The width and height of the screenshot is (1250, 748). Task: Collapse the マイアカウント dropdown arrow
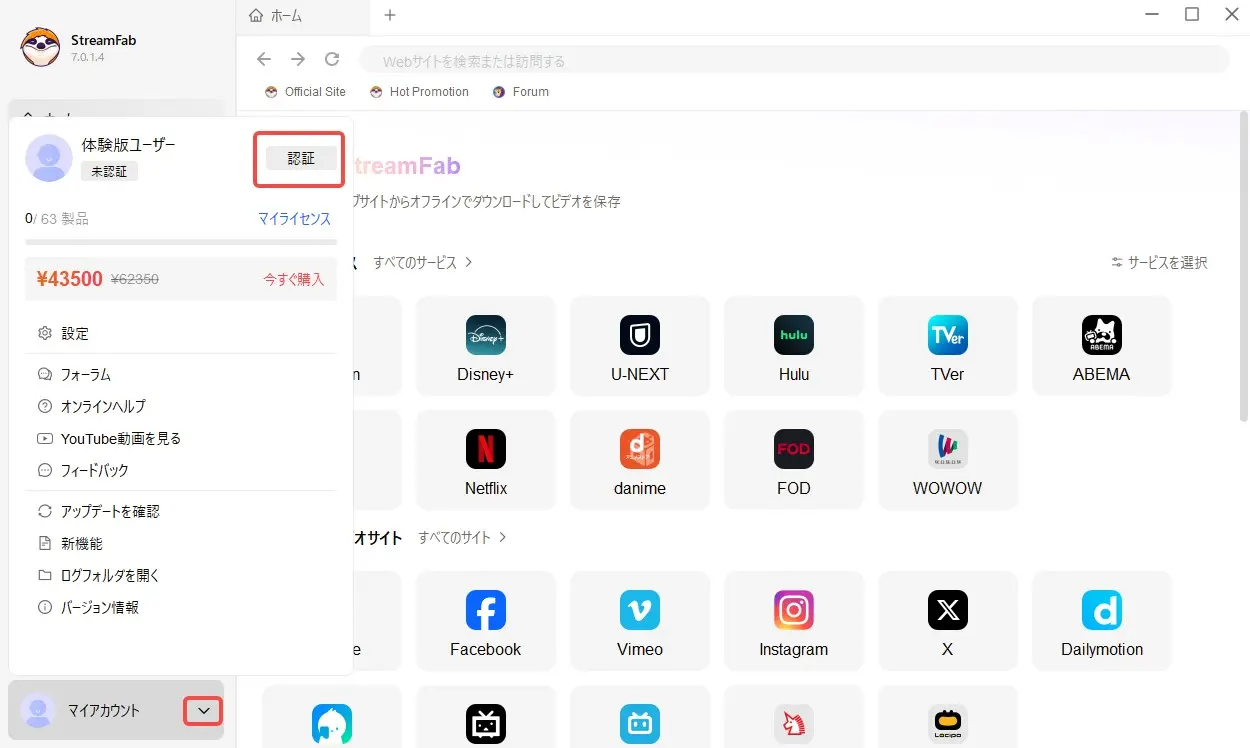[x=203, y=711]
